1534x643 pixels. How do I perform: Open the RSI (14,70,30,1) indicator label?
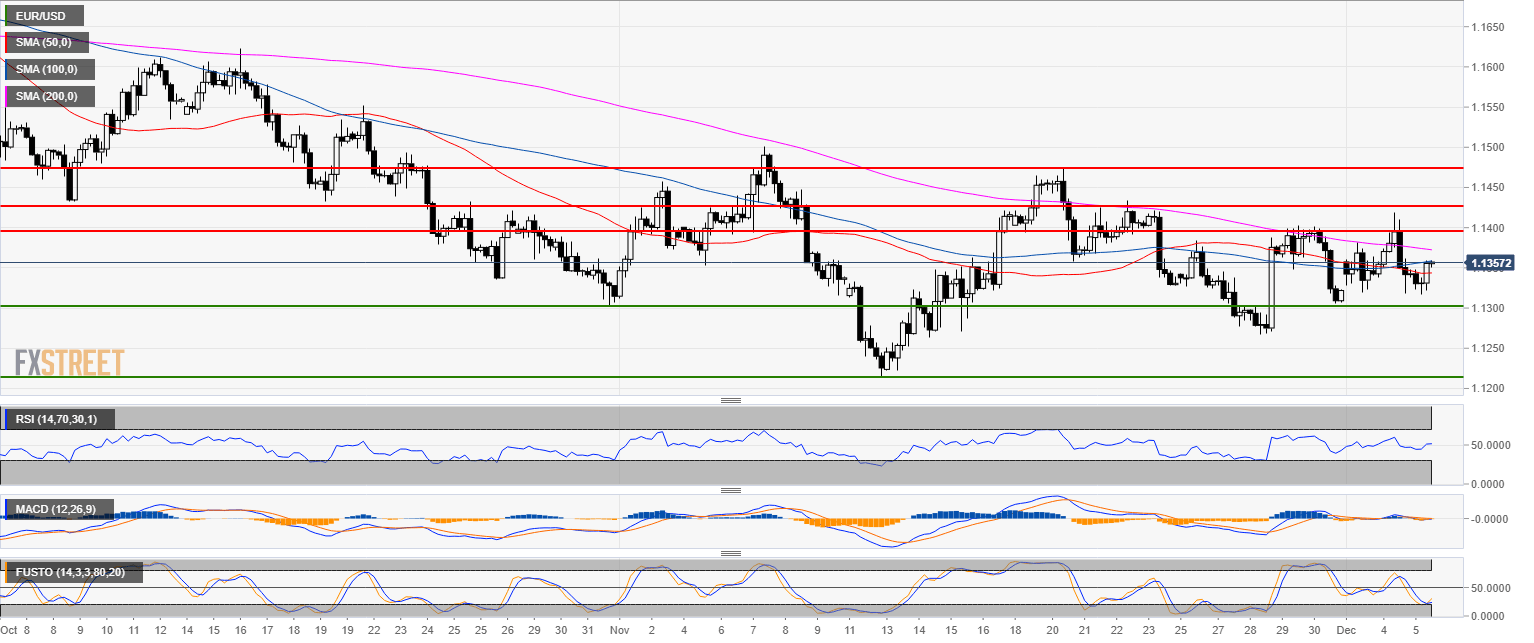(x=58, y=419)
